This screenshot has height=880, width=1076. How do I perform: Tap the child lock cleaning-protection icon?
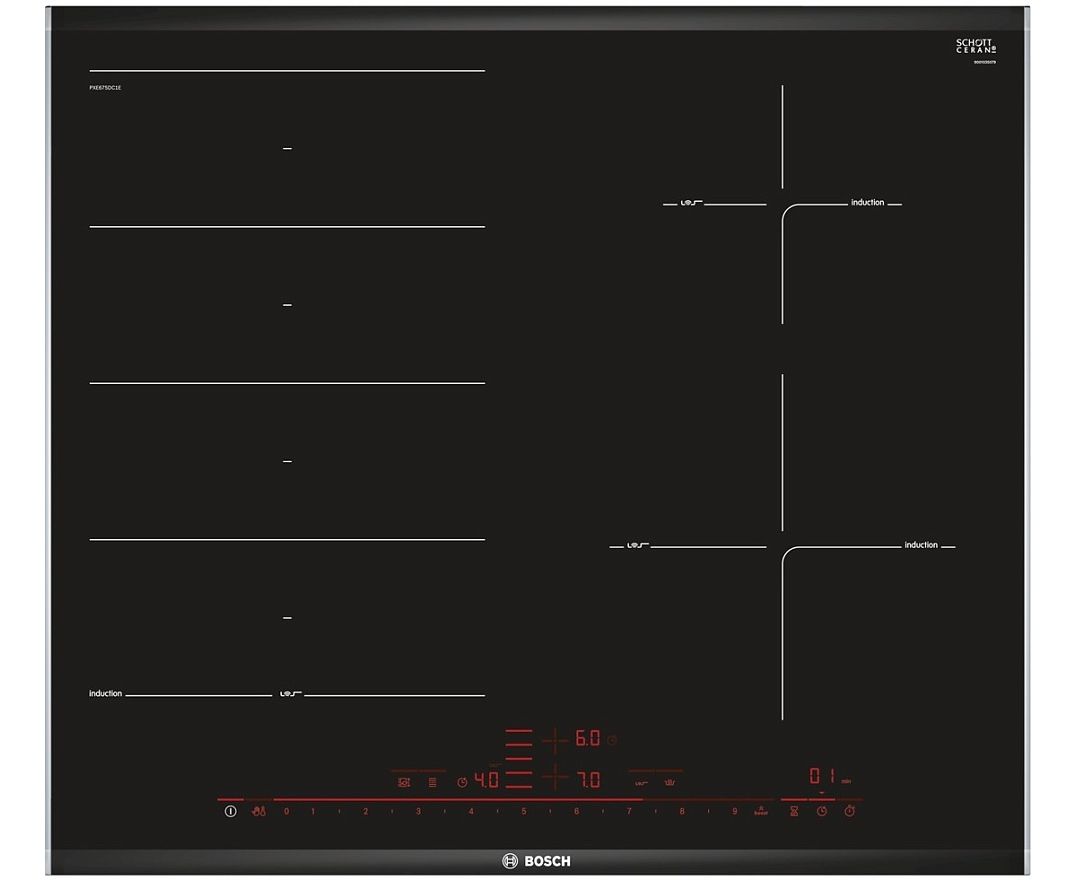coord(258,811)
